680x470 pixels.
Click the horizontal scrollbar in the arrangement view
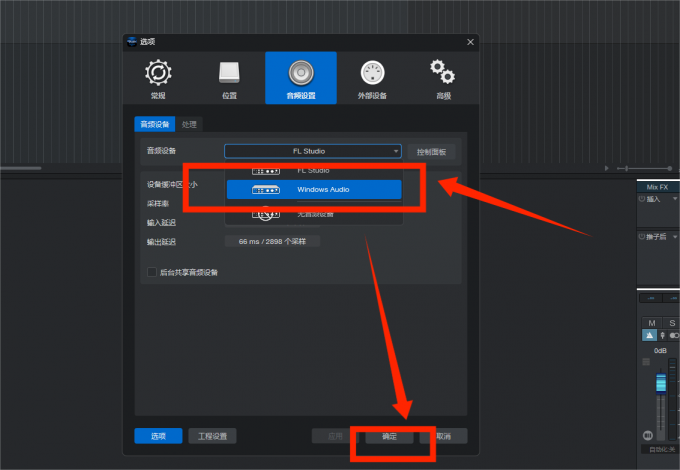click(21, 168)
